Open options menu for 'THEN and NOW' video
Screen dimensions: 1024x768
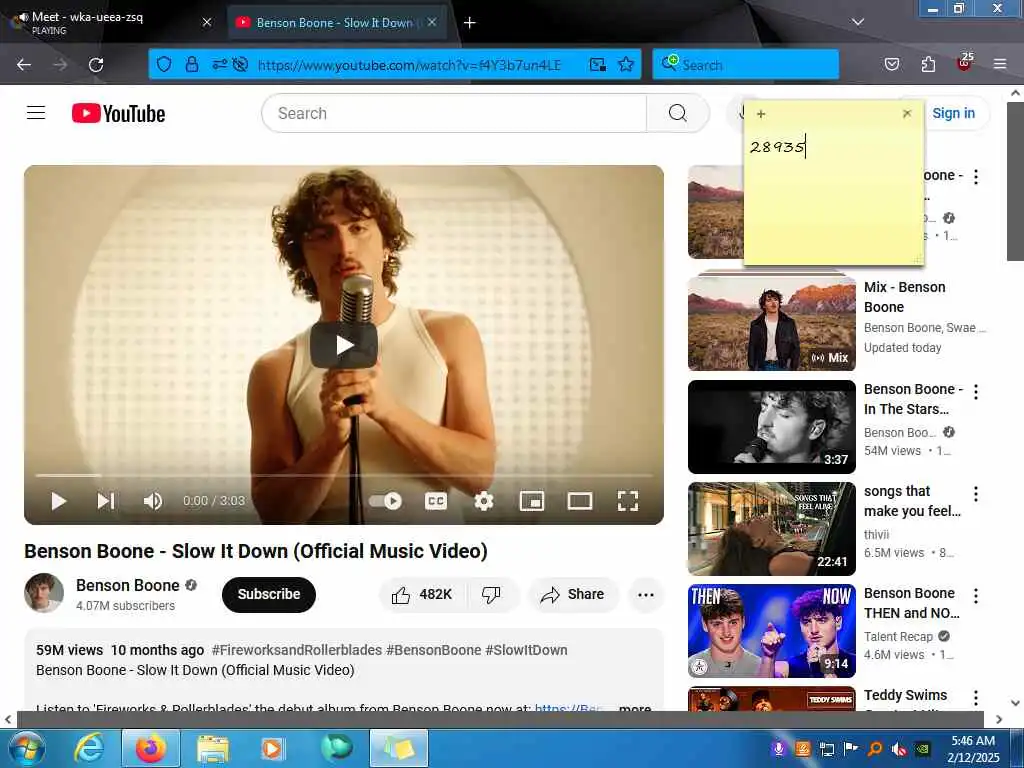point(976,596)
